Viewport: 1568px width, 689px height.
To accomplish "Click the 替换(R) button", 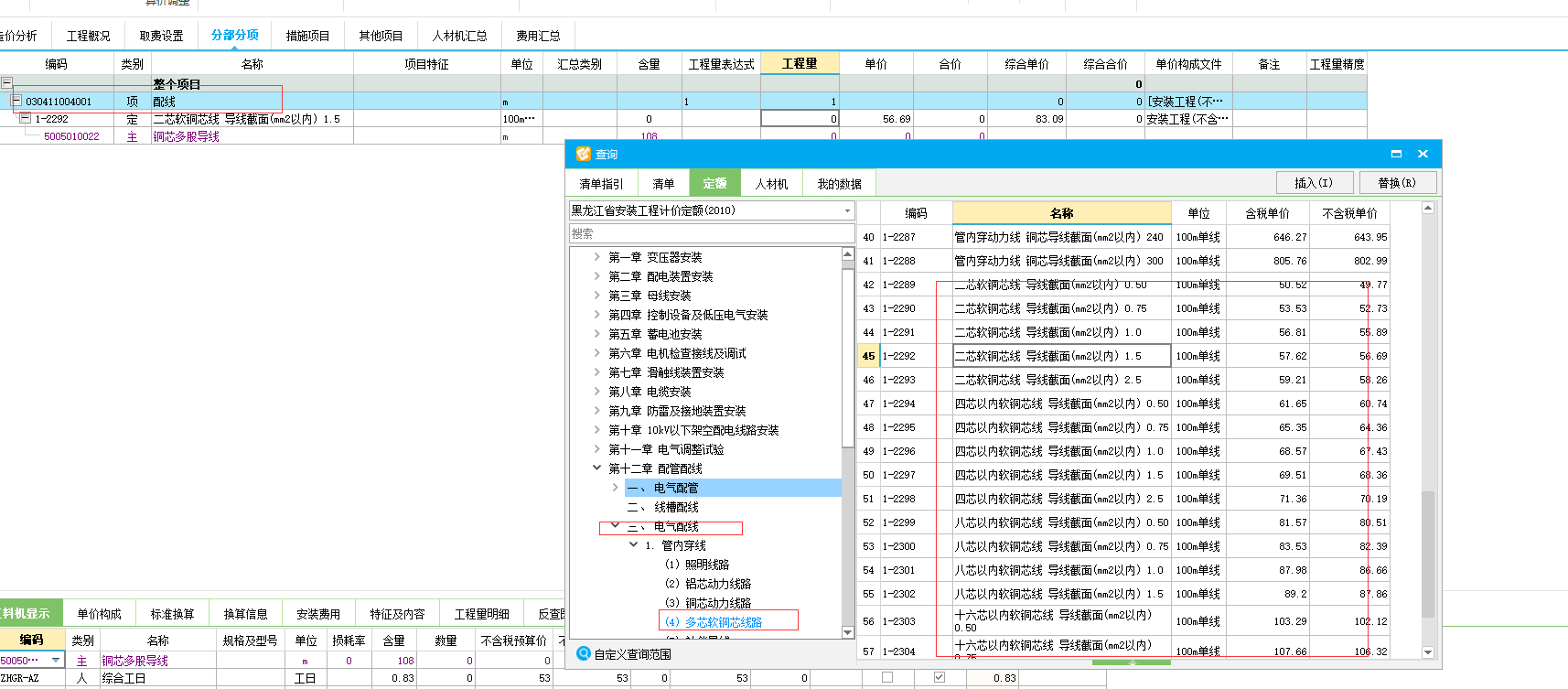I will pyautogui.click(x=1397, y=183).
